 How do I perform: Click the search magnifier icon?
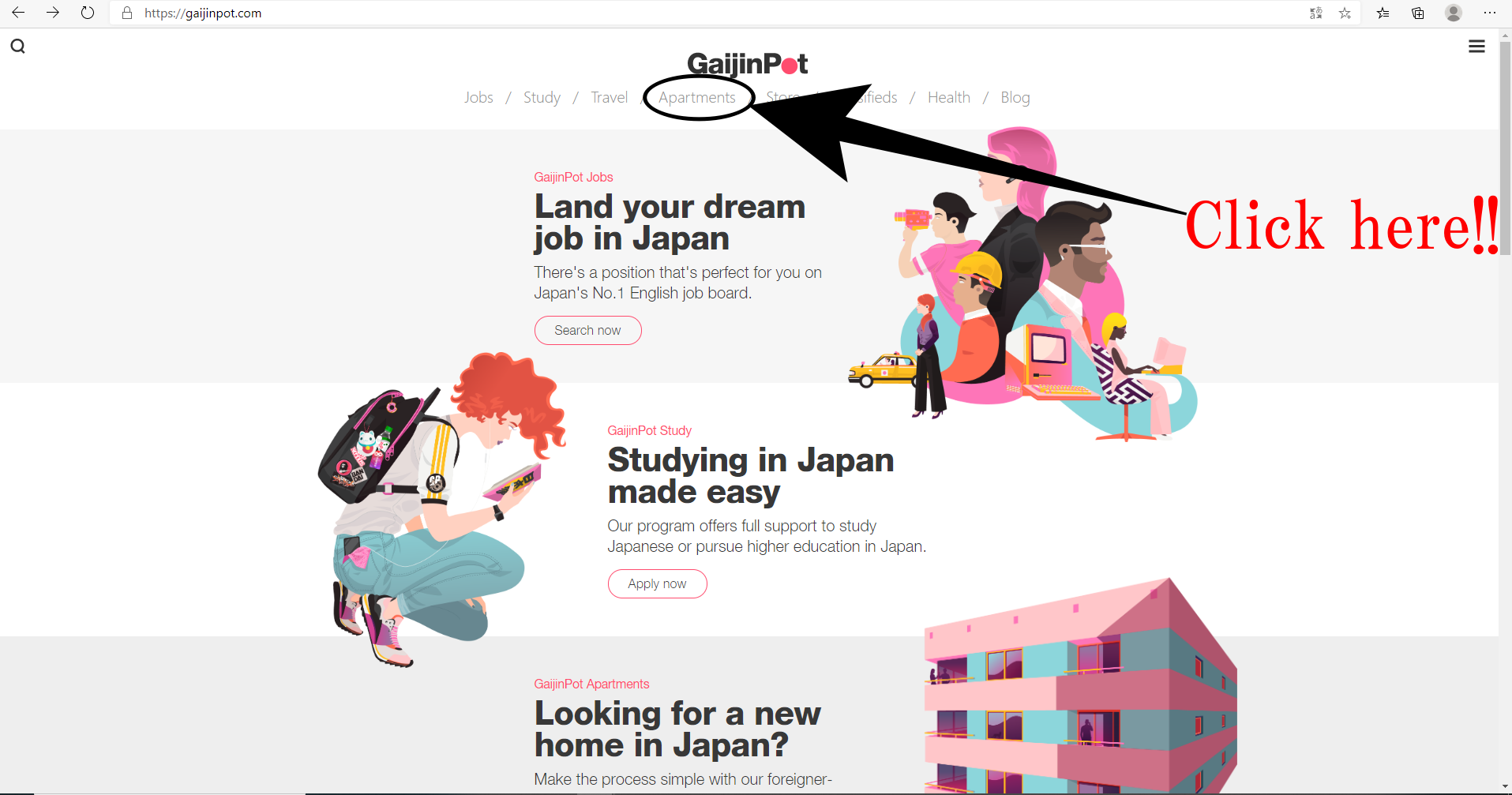pos(17,47)
